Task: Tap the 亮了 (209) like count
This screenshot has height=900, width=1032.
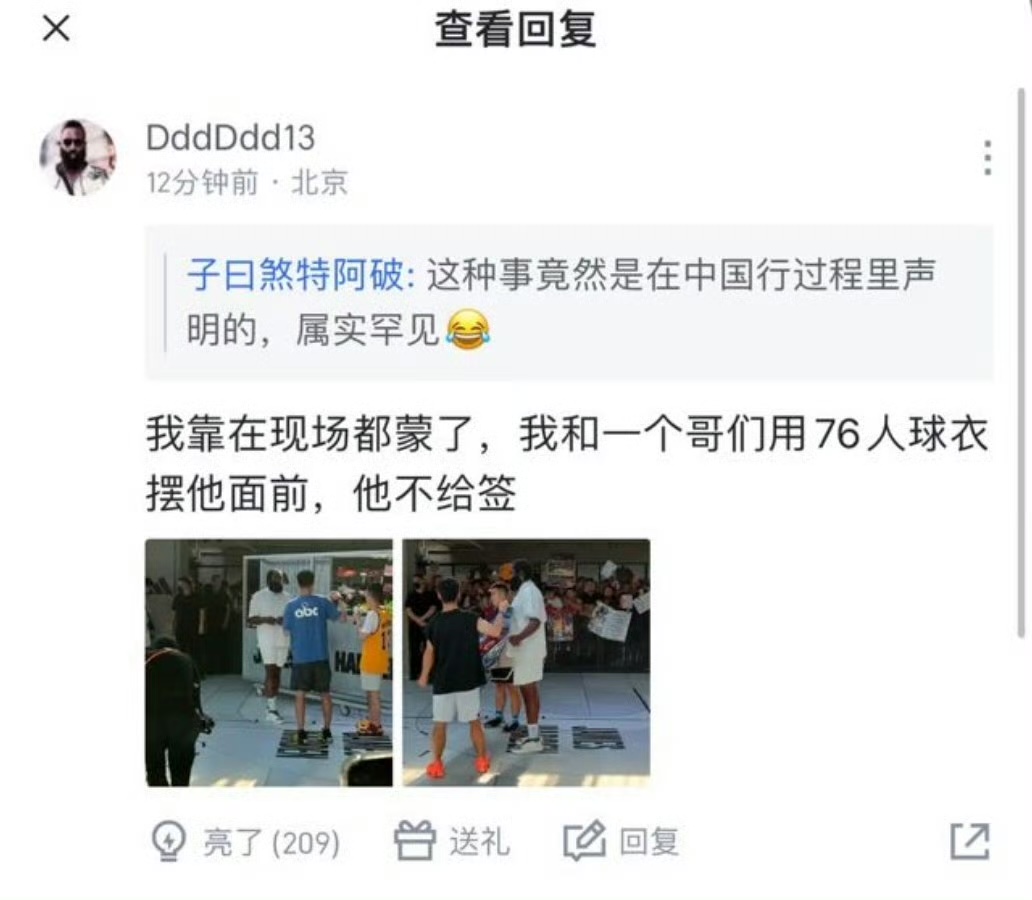Action: pyautogui.click(x=271, y=842)
